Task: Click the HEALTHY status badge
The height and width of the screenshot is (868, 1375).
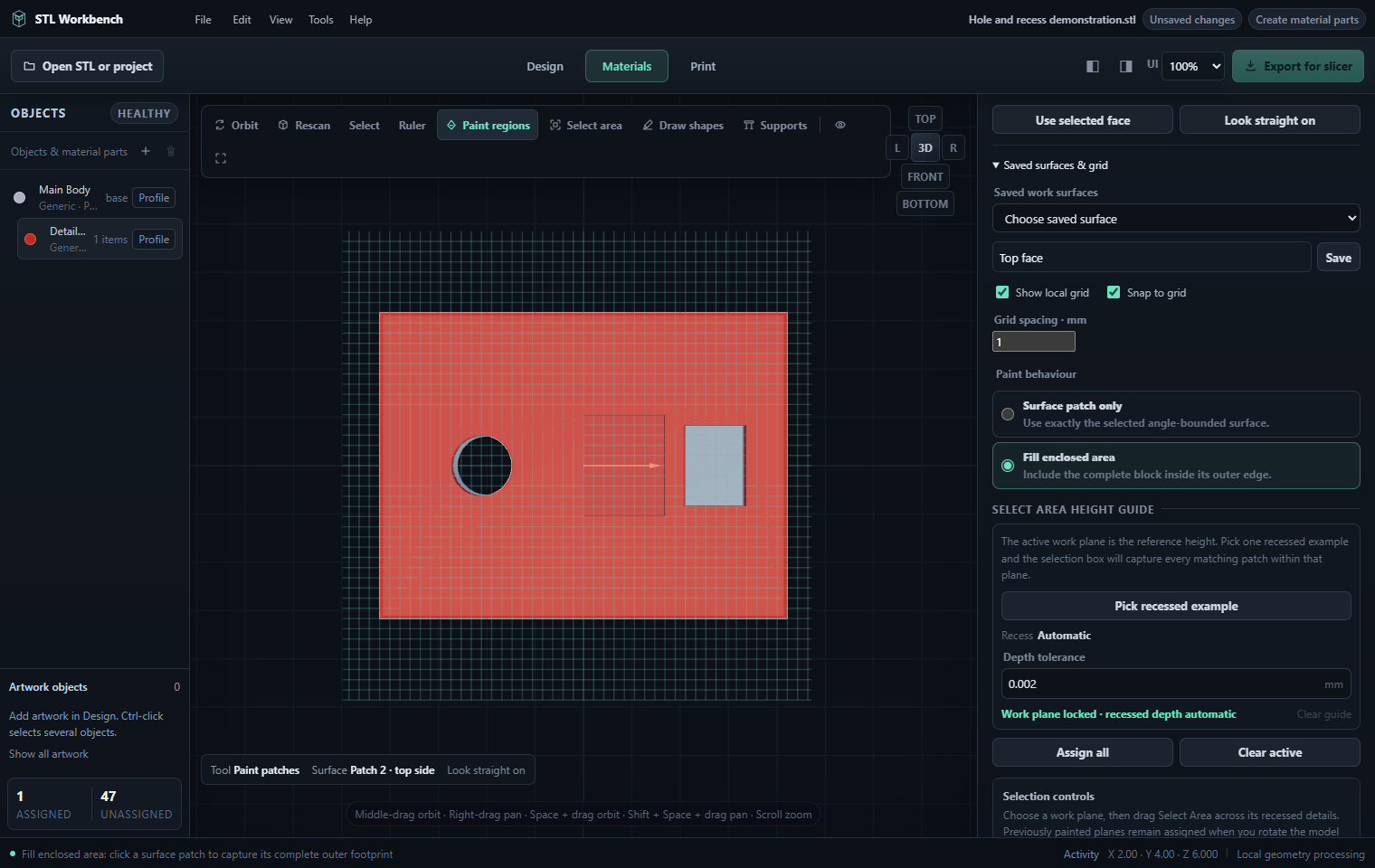Action: (144, 113)
